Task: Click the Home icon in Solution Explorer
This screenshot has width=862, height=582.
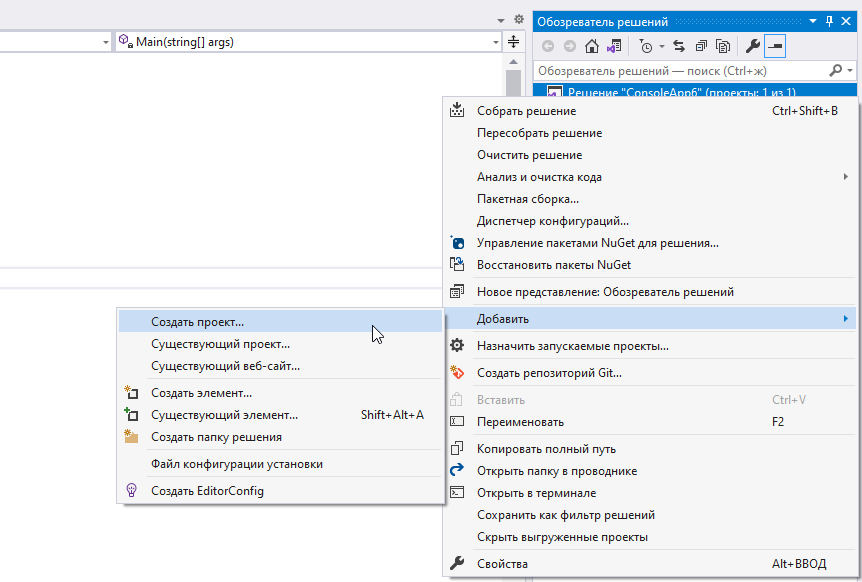Action: pos(592,46)
